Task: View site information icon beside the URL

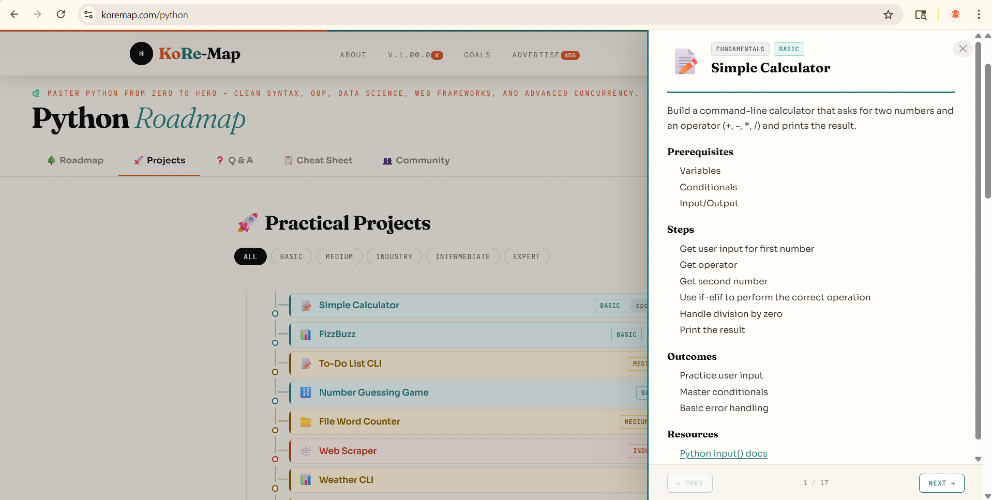Action: pos(89,14)
